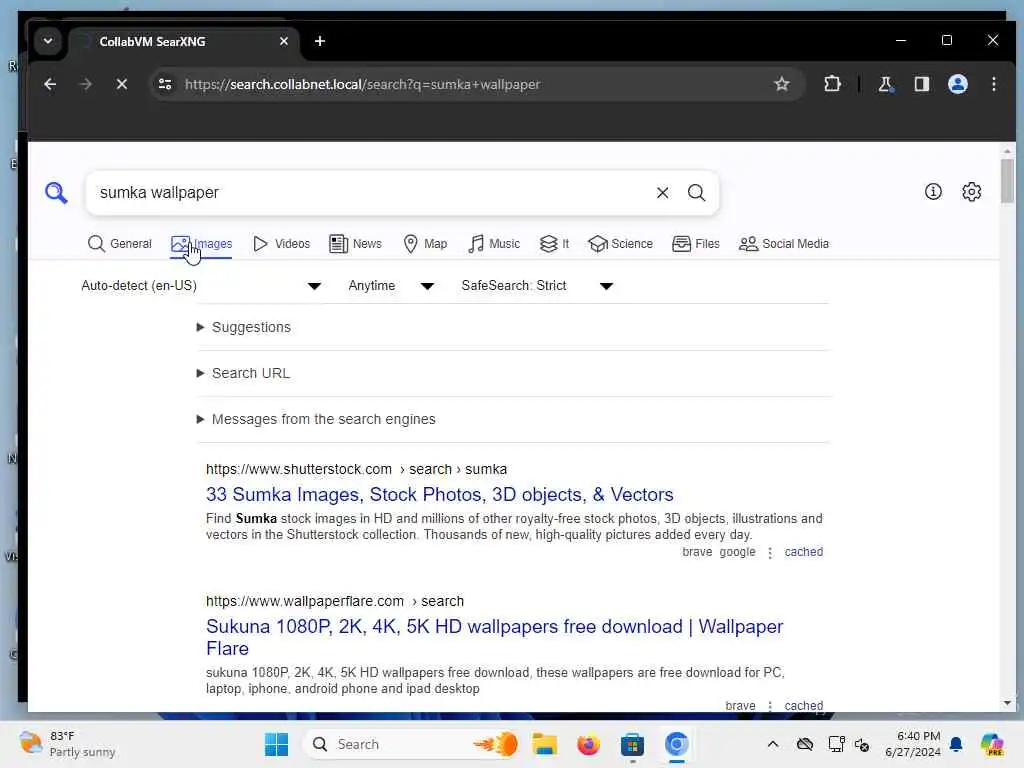Viewport: 1024px width, 768px height.
Task: Open notification bell in system tray
Action: [x=956, y=744]
